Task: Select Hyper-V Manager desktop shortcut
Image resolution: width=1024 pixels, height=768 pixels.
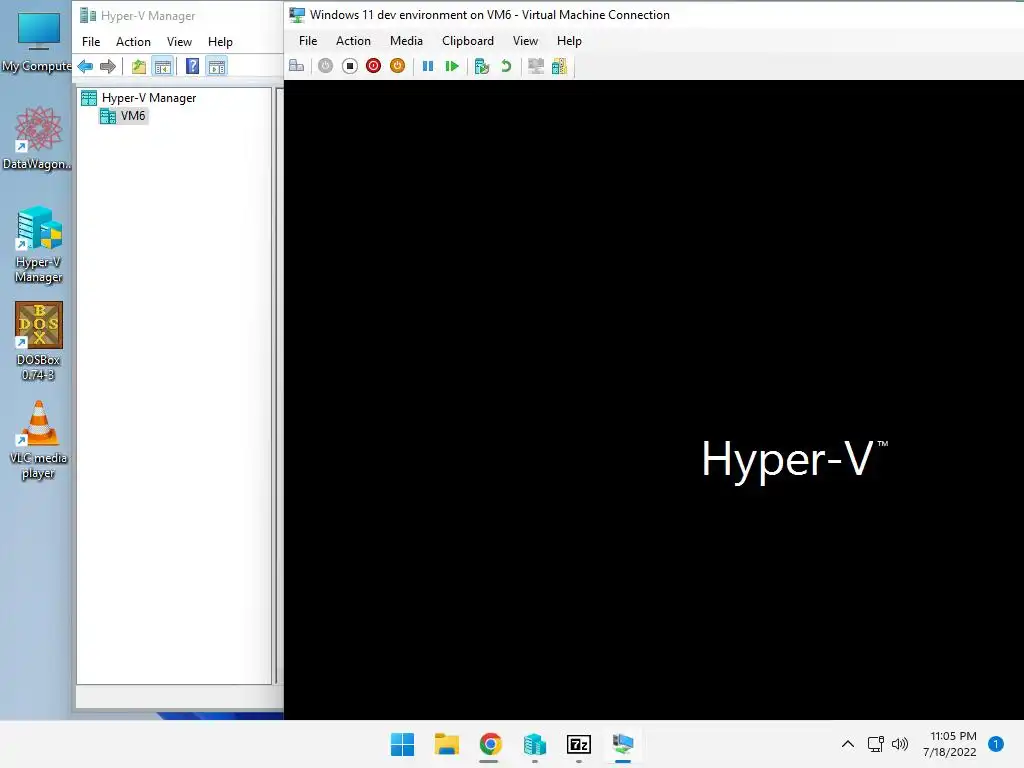Action: point(39,244)
